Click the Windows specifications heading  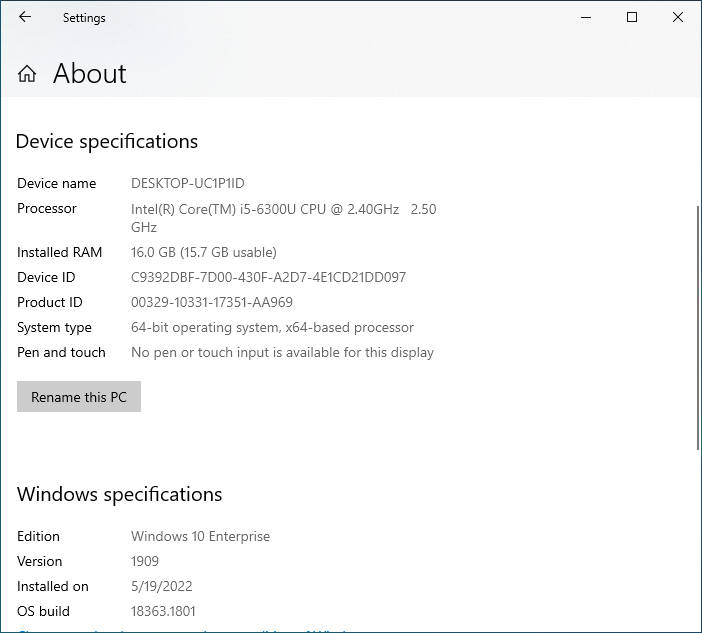tap(119, 494)
